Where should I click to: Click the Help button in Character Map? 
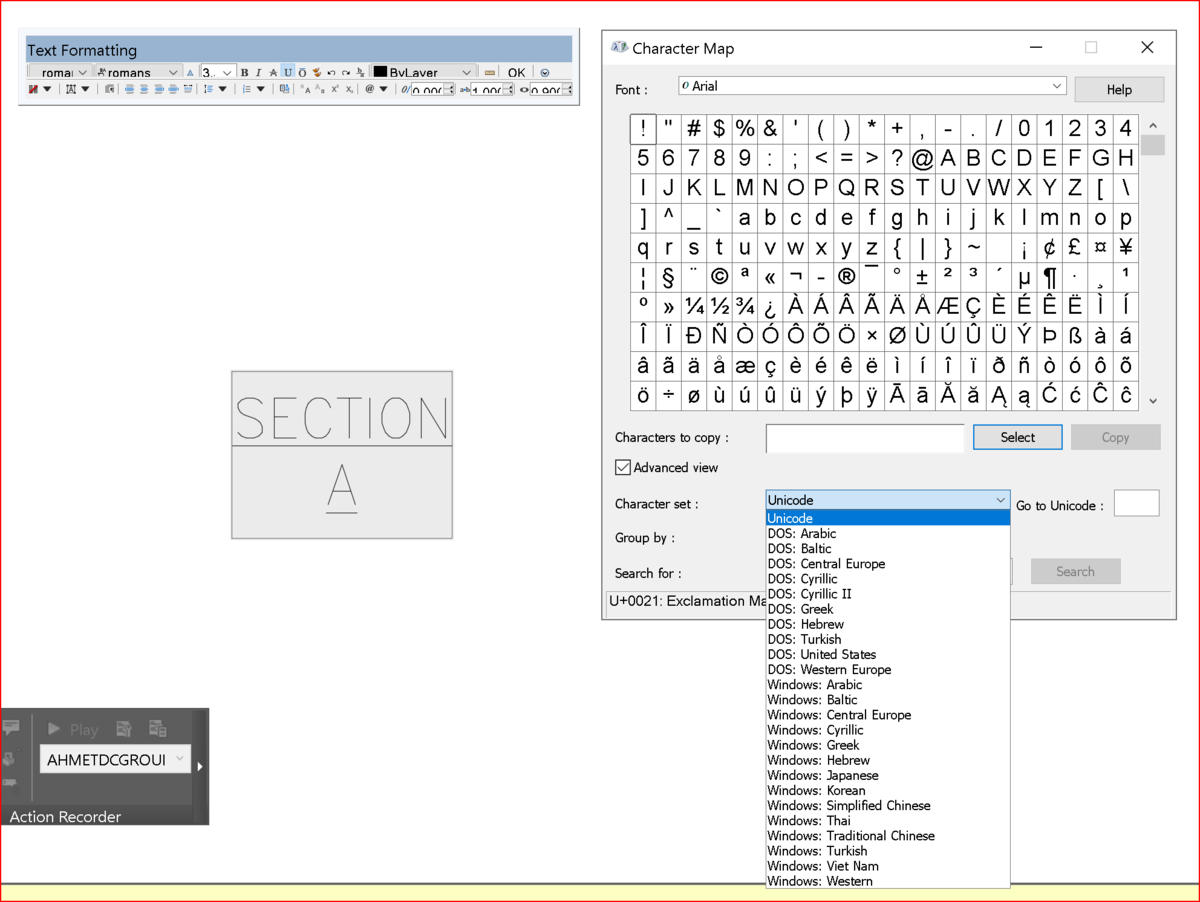(x=1119, y=89)
